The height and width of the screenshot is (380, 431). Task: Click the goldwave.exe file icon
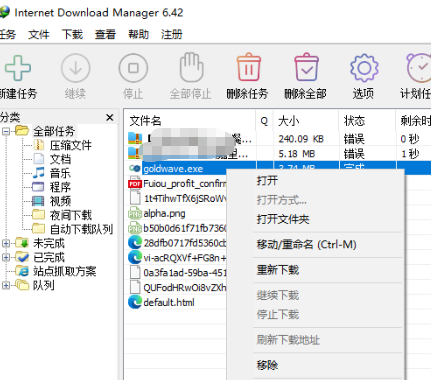point(135,168)
